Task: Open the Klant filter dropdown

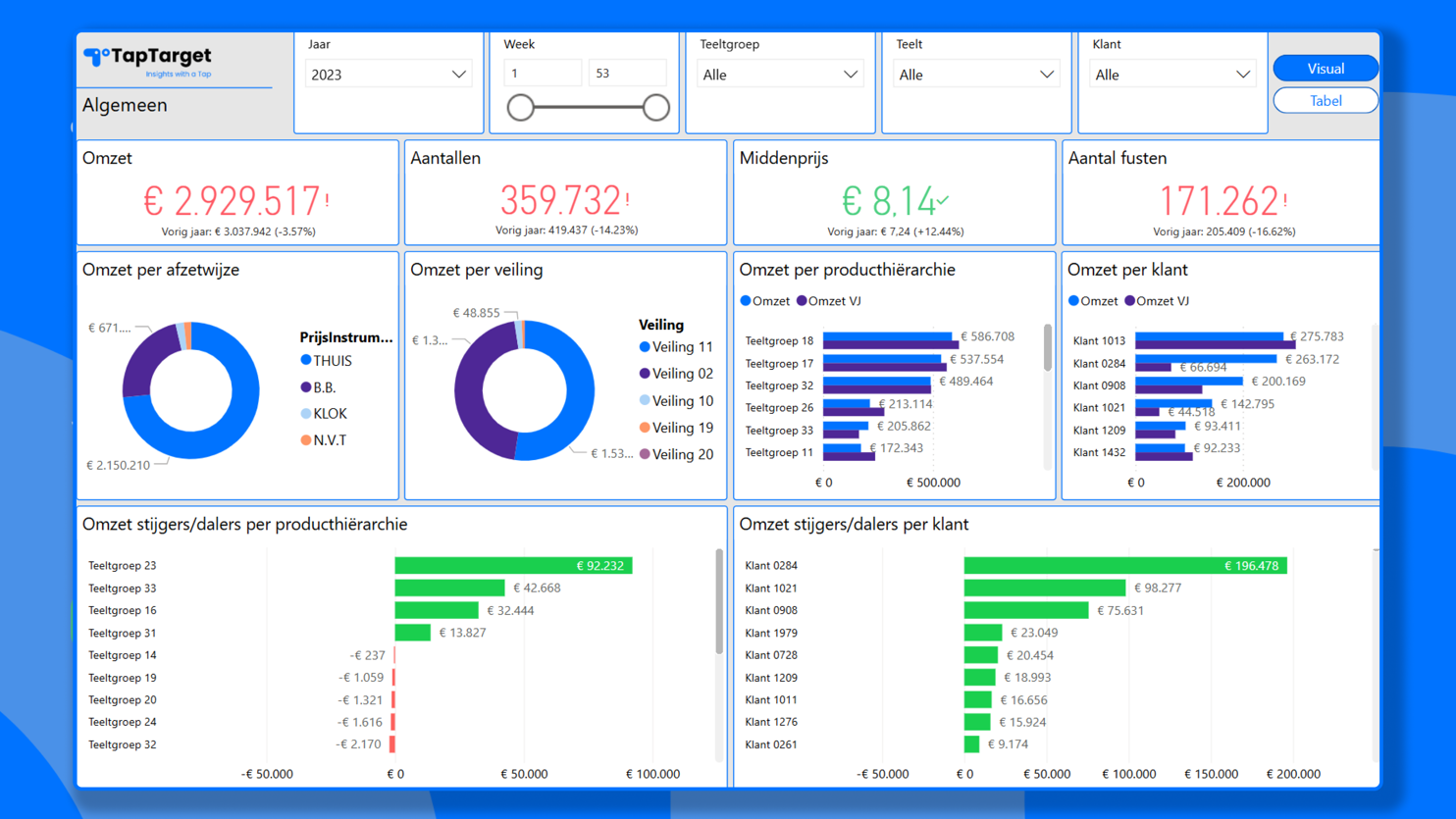Action: [1172, 75]
